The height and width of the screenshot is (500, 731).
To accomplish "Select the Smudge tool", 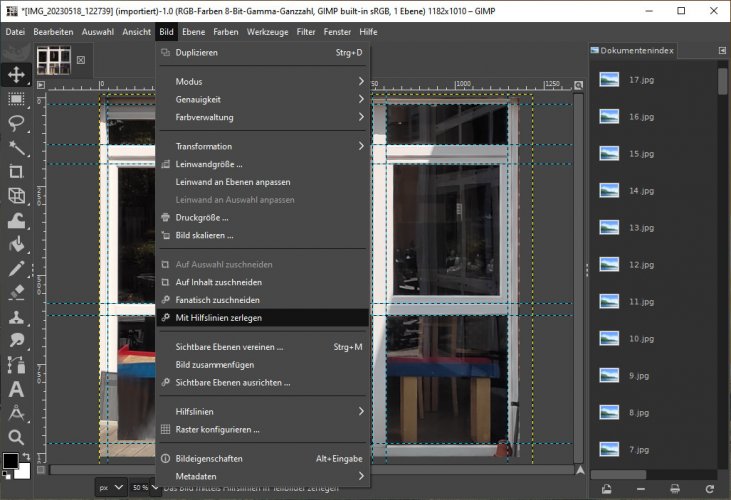I will (x=16, y=341).
